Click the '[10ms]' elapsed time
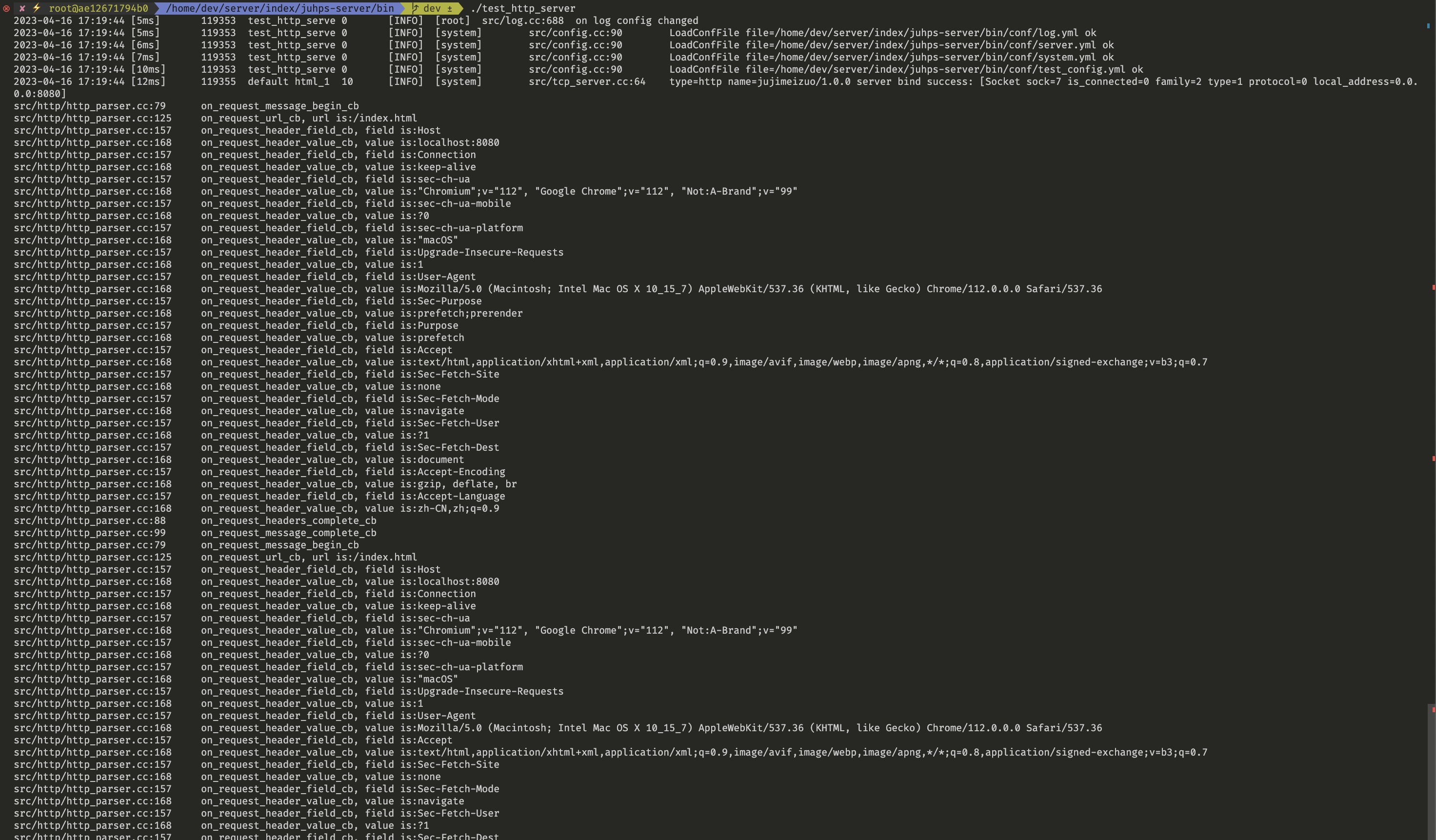 point(148,70)
